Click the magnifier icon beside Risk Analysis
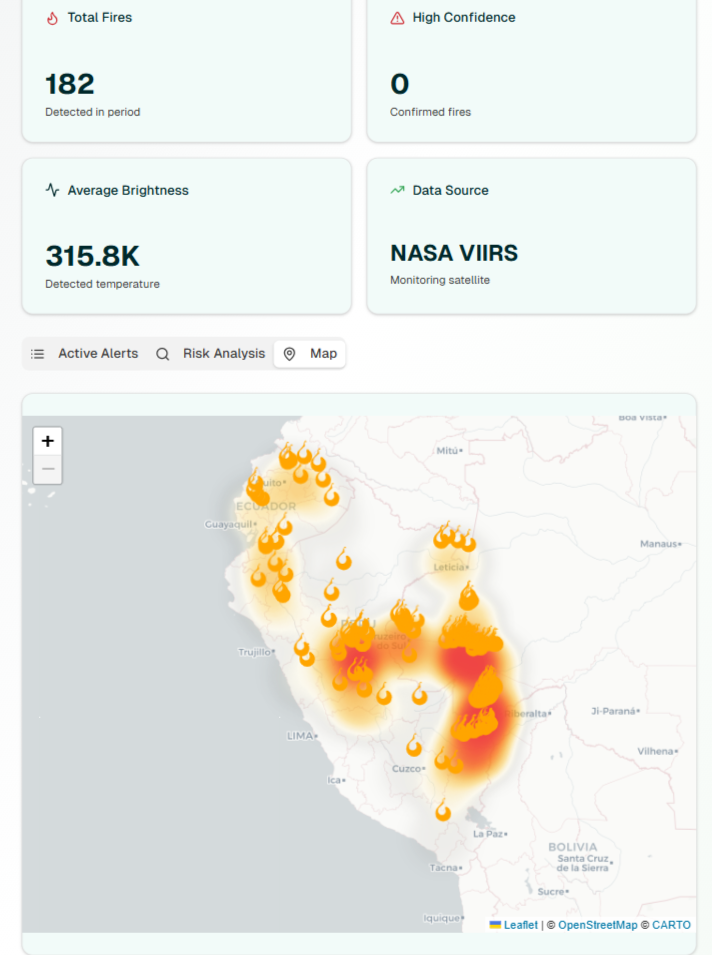Screen dimensions: 712x955 tap(162, 353)
